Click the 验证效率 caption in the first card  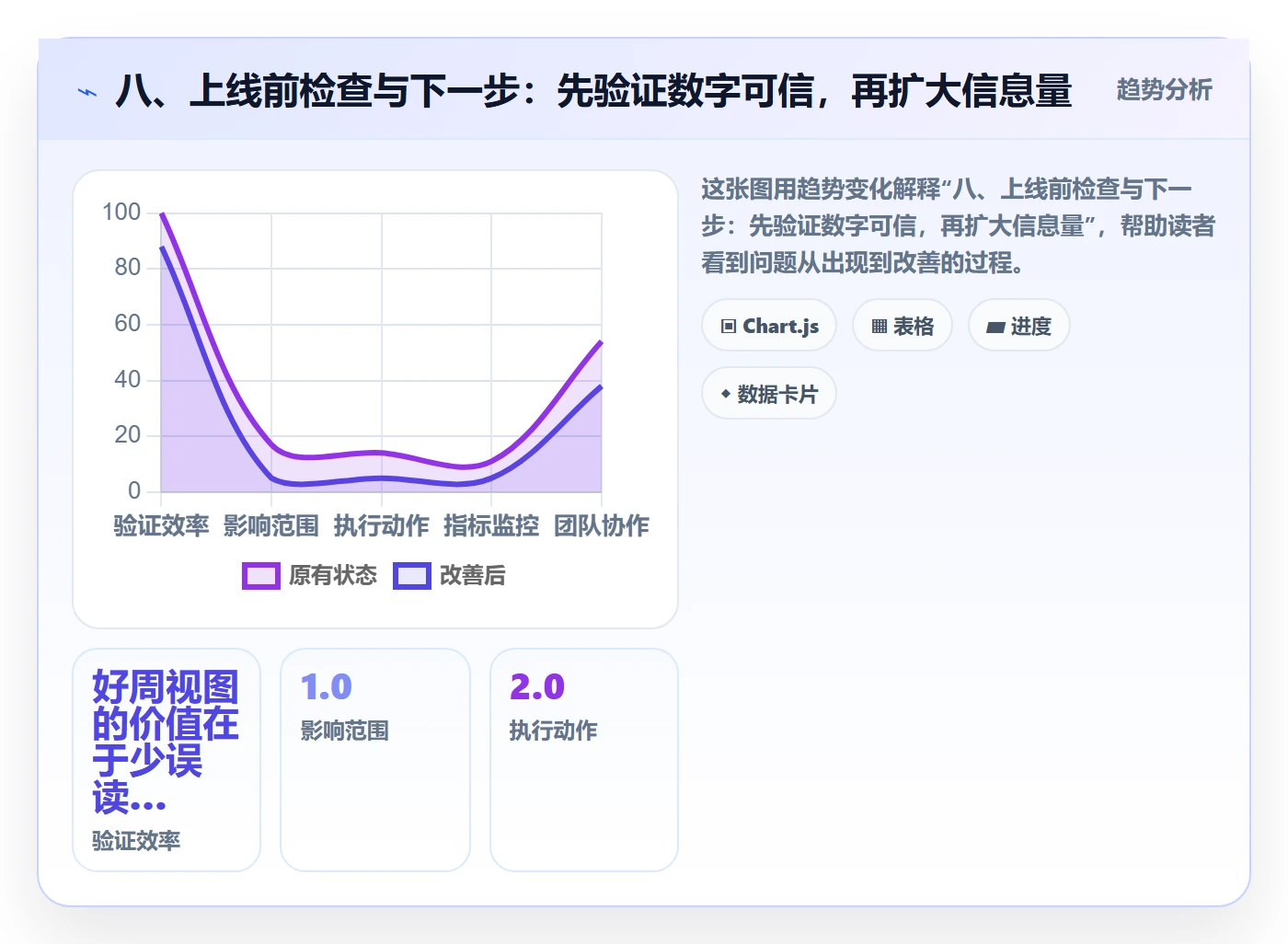136,841
